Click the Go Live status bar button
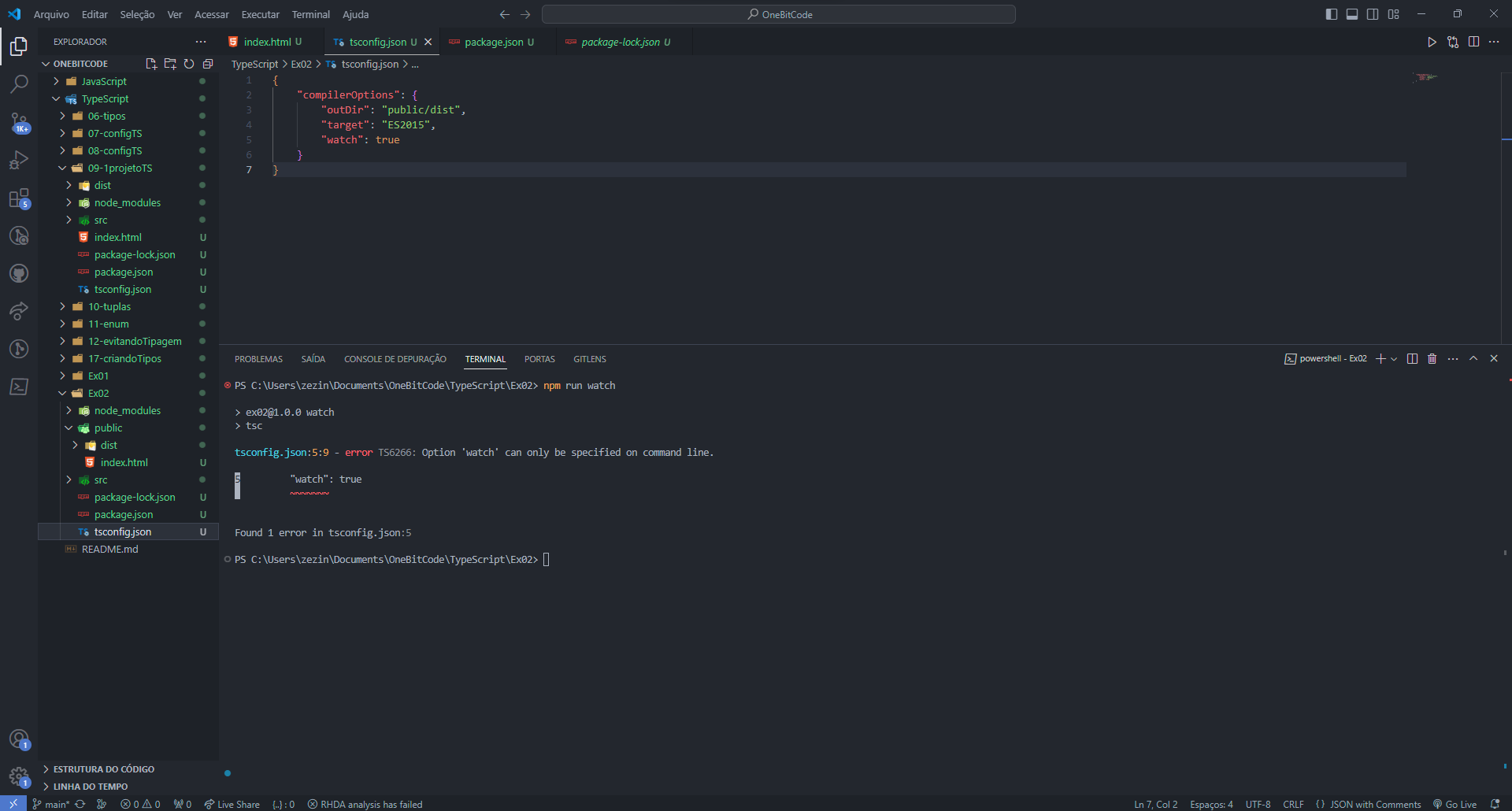1512x811 pixels. coord(1455,804)
